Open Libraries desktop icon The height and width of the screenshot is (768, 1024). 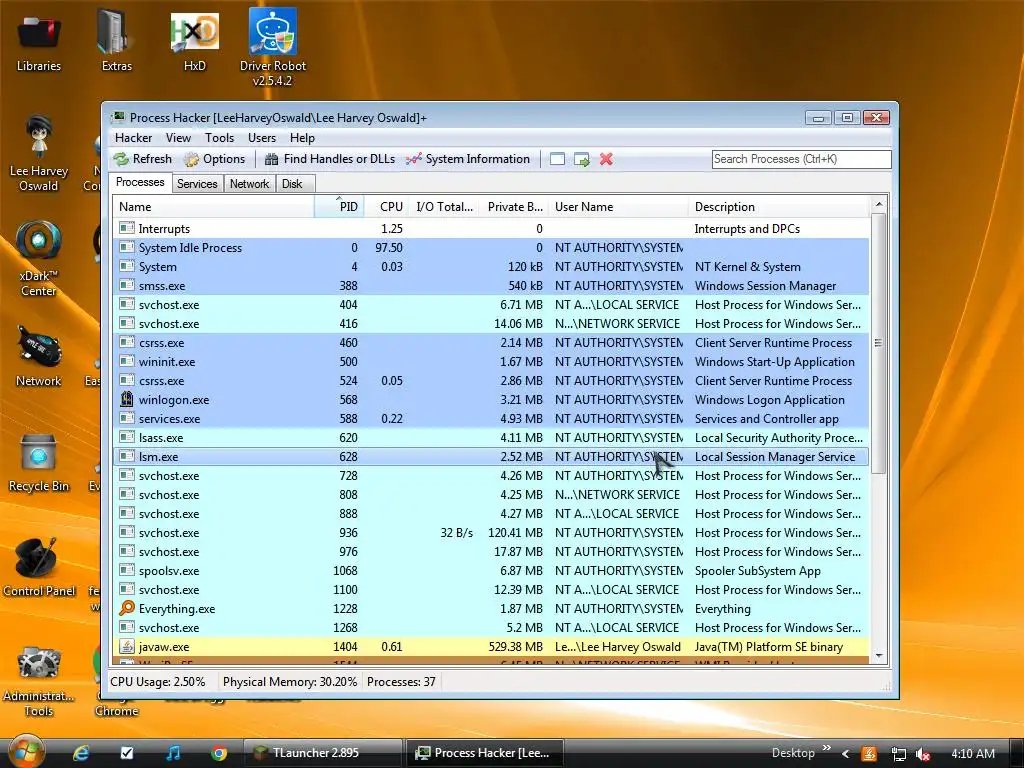(x=39, y=42)
